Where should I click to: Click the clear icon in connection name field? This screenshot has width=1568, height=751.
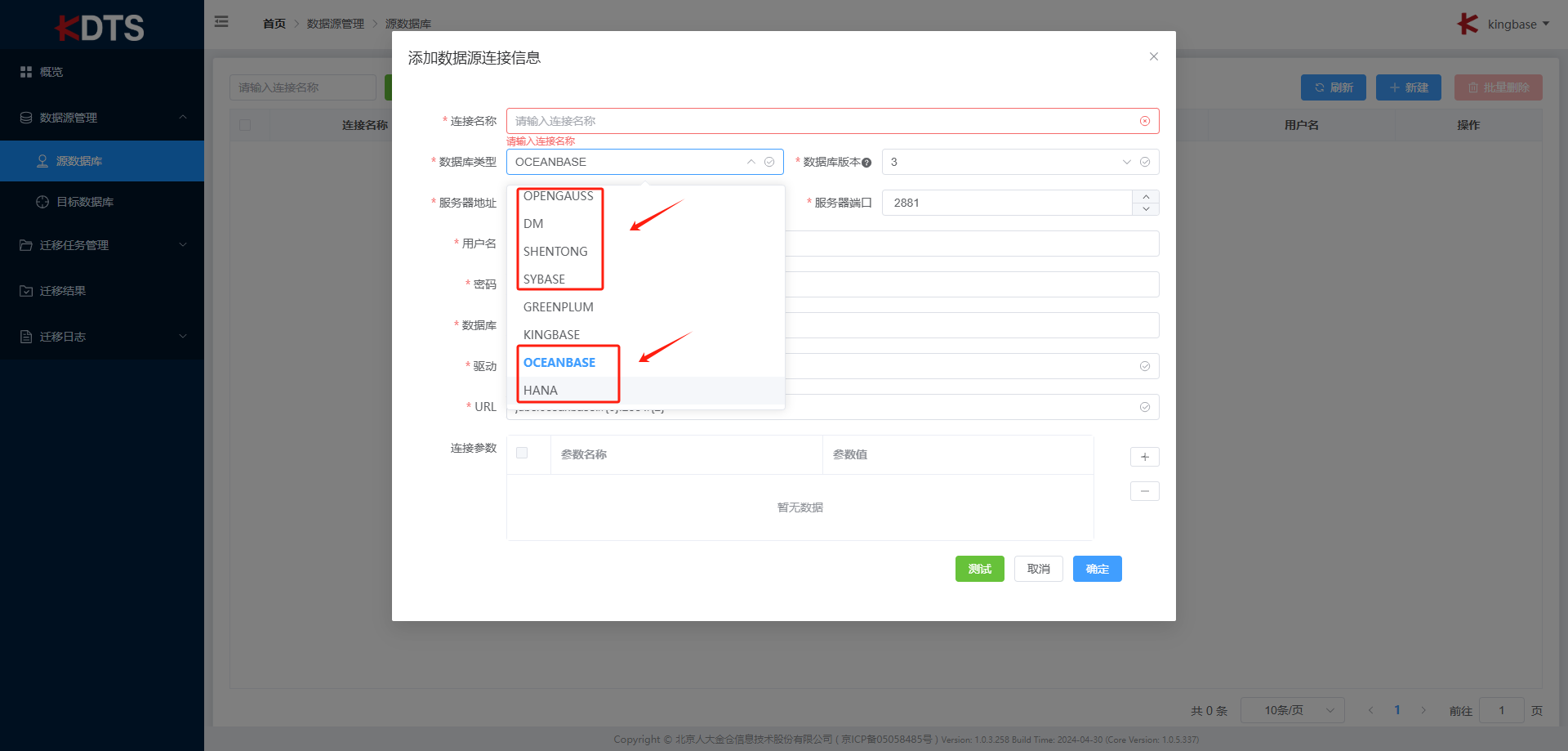click(1145, 121)
